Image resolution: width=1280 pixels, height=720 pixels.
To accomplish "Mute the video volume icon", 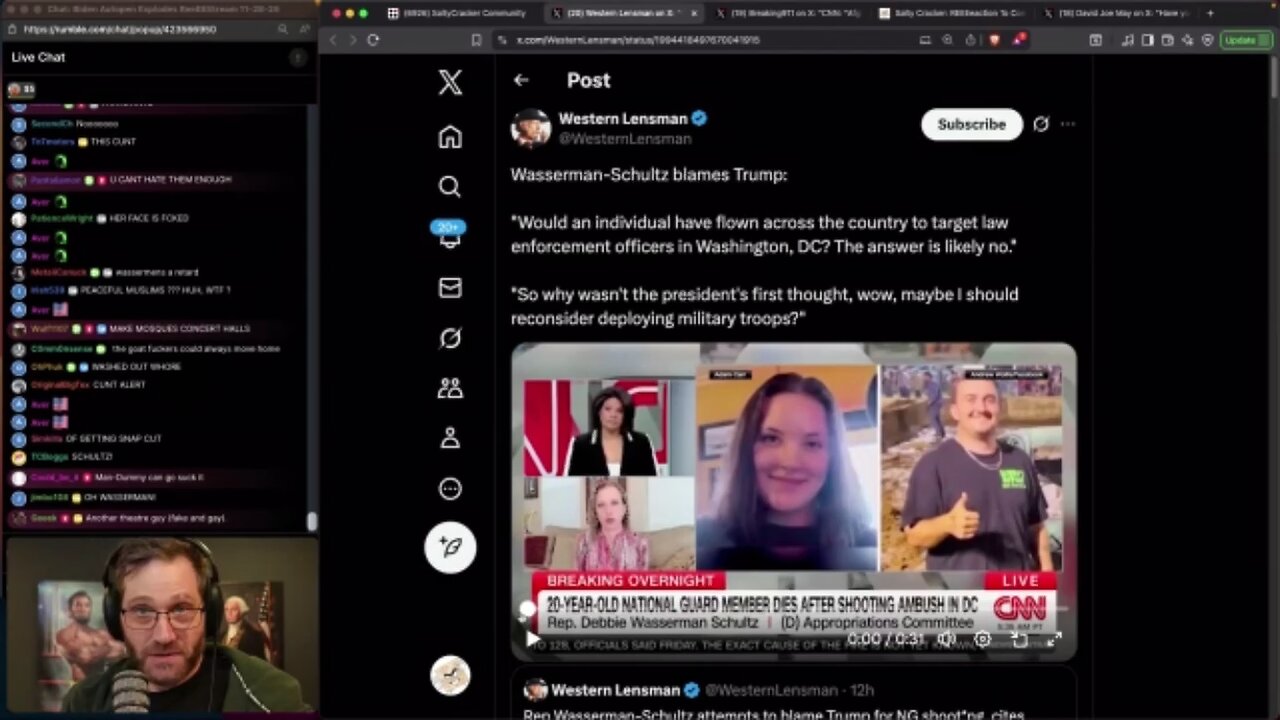I will tap(946, 639).
